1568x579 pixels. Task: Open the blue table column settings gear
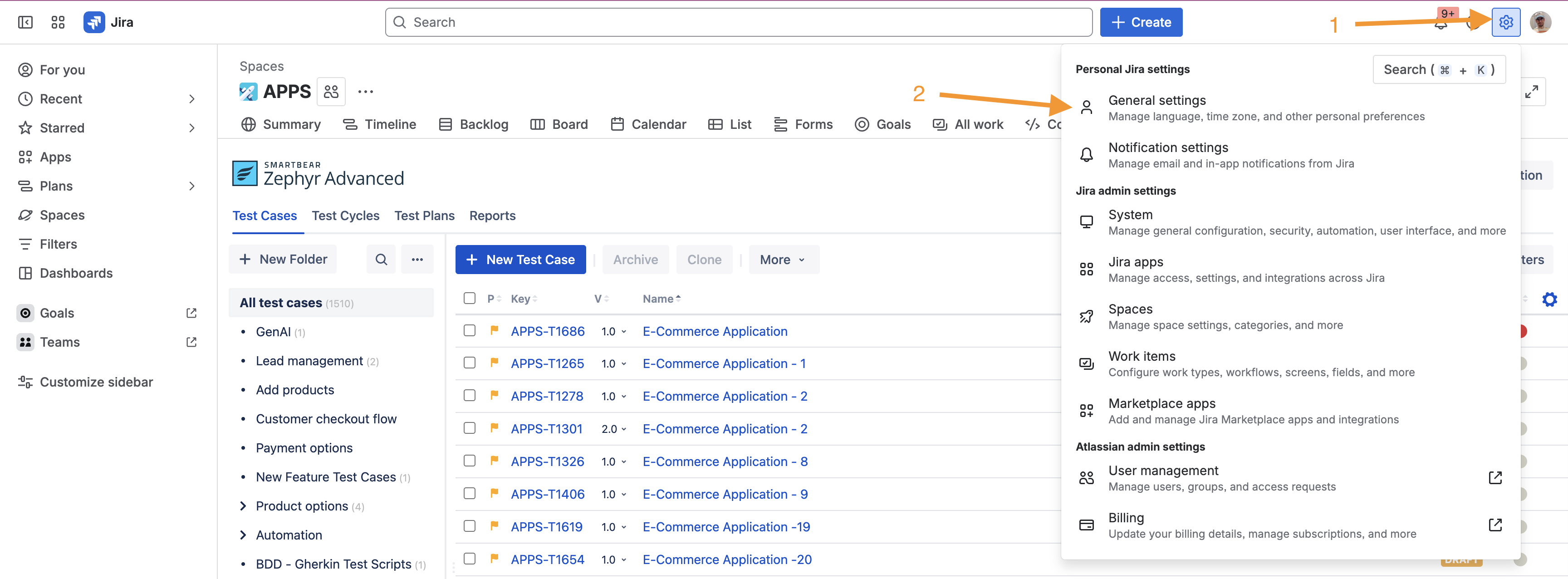pos(1549,299)
